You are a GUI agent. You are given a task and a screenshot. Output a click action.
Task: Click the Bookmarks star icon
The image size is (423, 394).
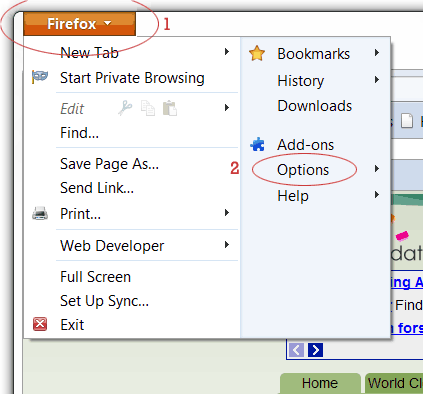coord(257,53)
